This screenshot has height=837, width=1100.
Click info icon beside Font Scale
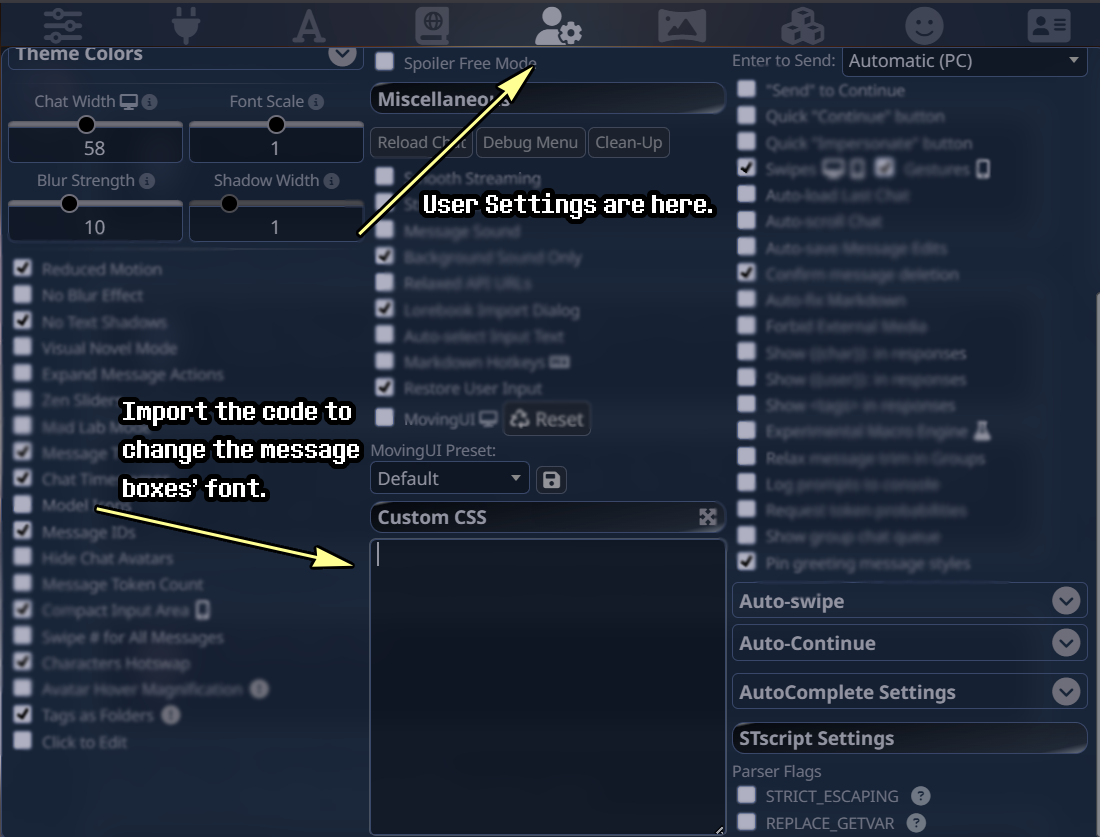coord(316,102)
